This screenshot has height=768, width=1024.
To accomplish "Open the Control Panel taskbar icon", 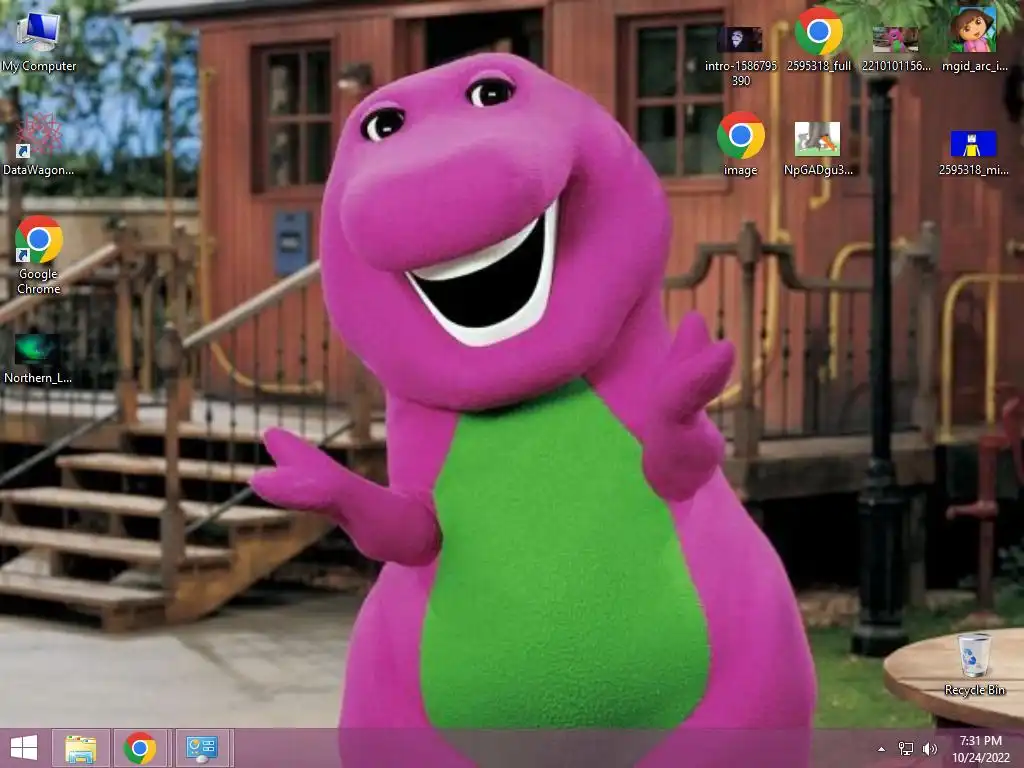I will pos(201,748).
